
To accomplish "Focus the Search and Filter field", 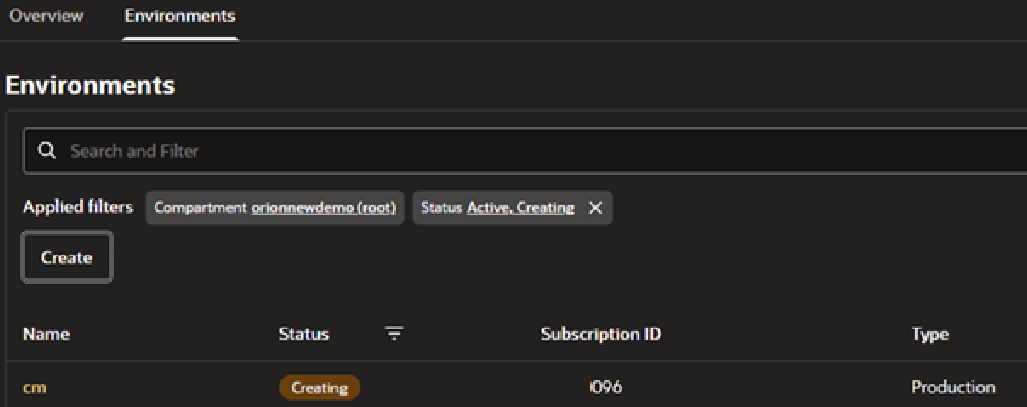I will (525, 151).
